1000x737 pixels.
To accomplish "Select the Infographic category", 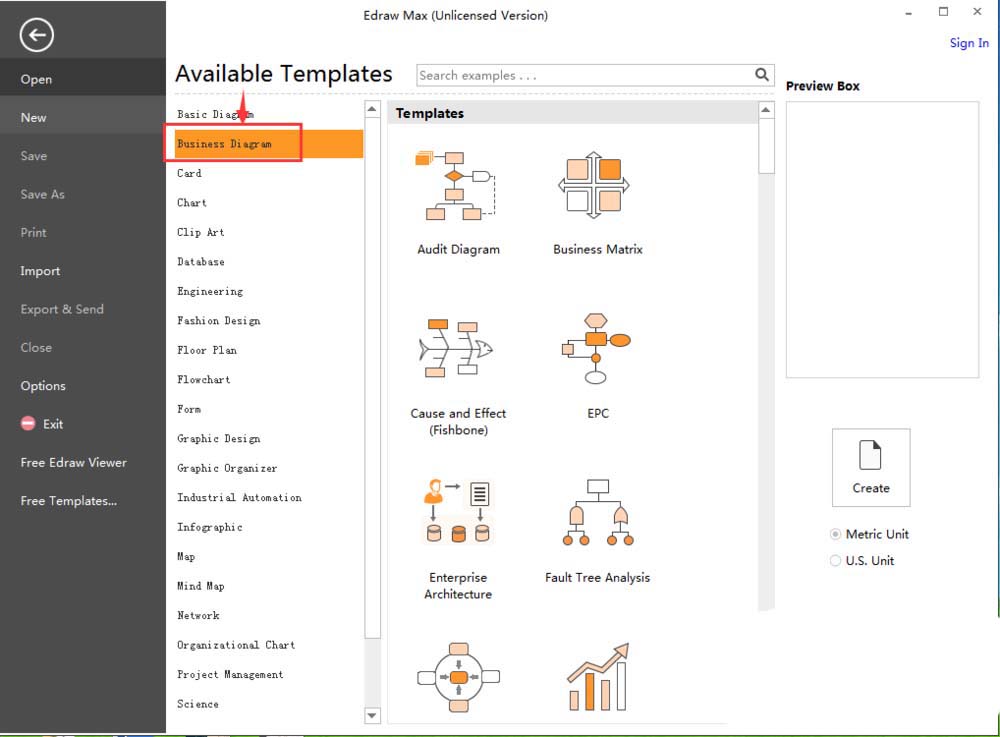I will coord(210,527).
